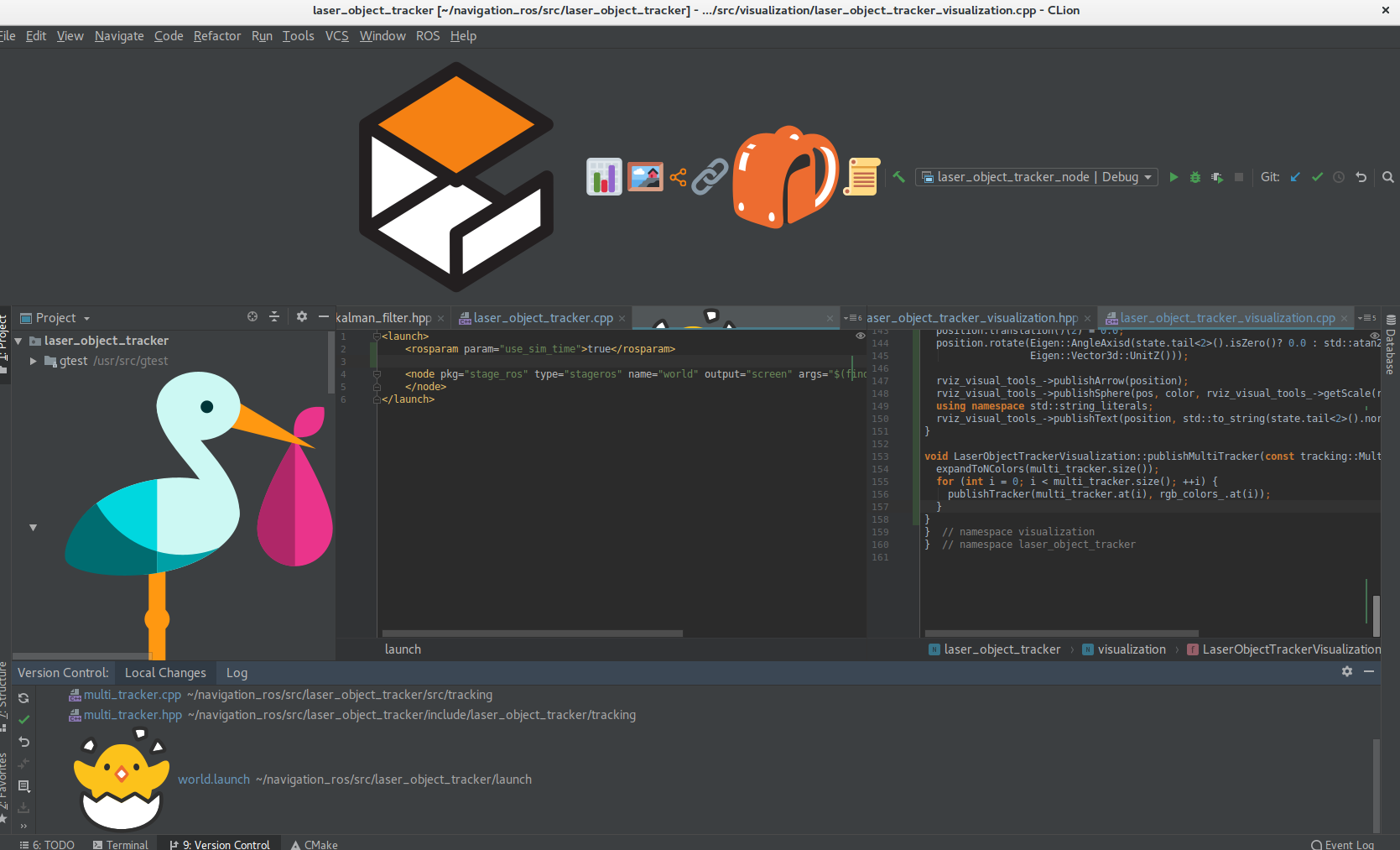Open the Help menu
Image resolution: width=1400 pixels, height=850 pixels.
(x=463, y=36)
